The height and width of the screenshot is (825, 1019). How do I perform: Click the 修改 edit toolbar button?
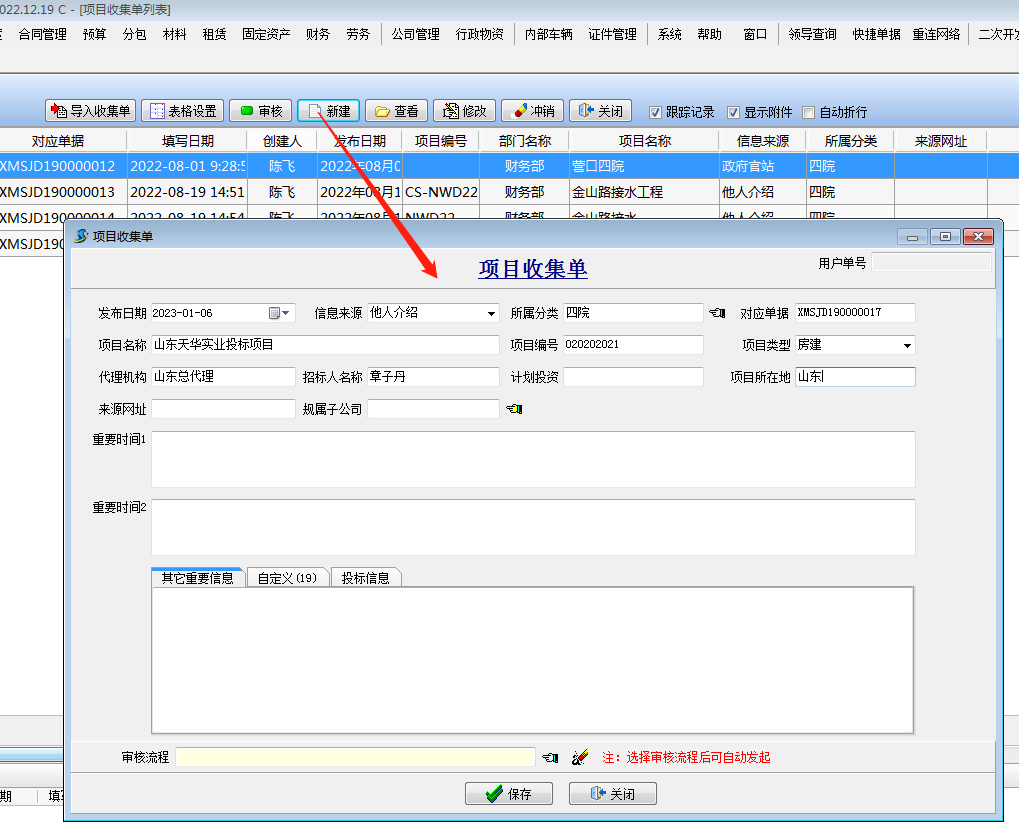click(464, 111)
